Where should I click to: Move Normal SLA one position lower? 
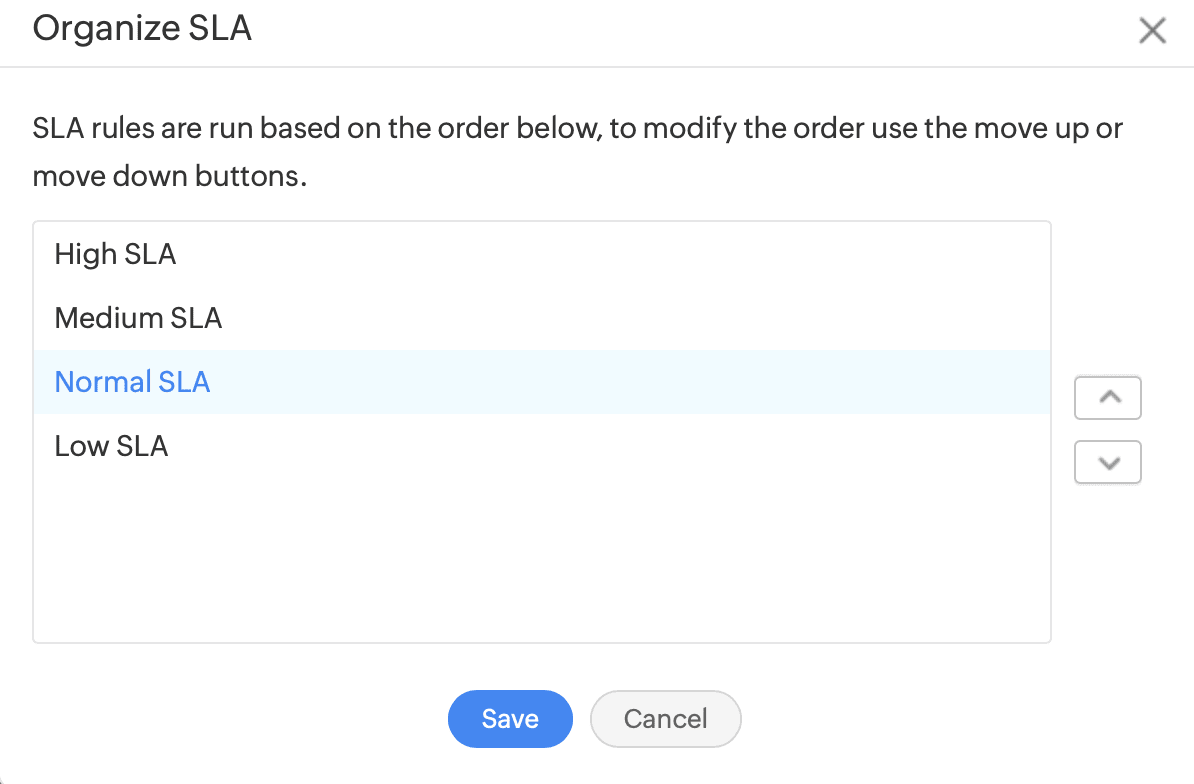click(x=1108, y=463)
